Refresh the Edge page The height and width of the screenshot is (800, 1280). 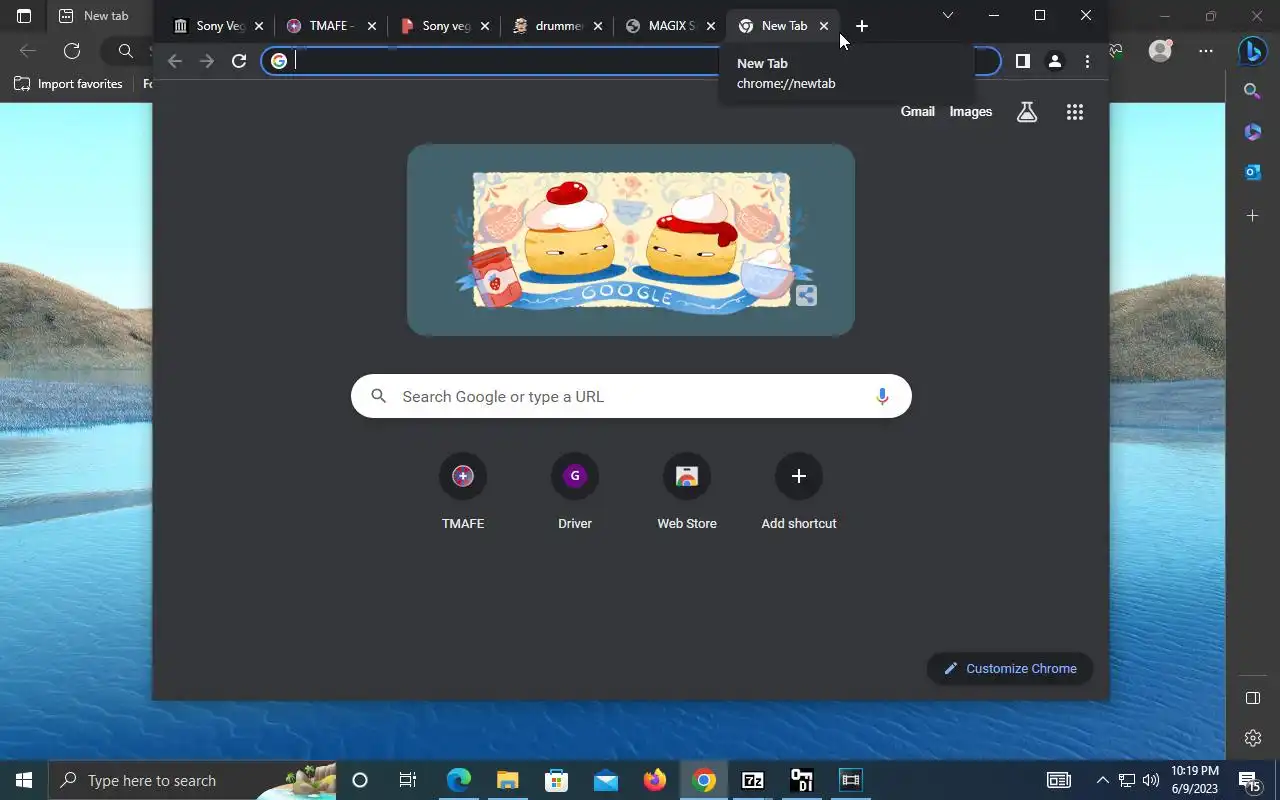pyautogui.click(x=72, y=51)
